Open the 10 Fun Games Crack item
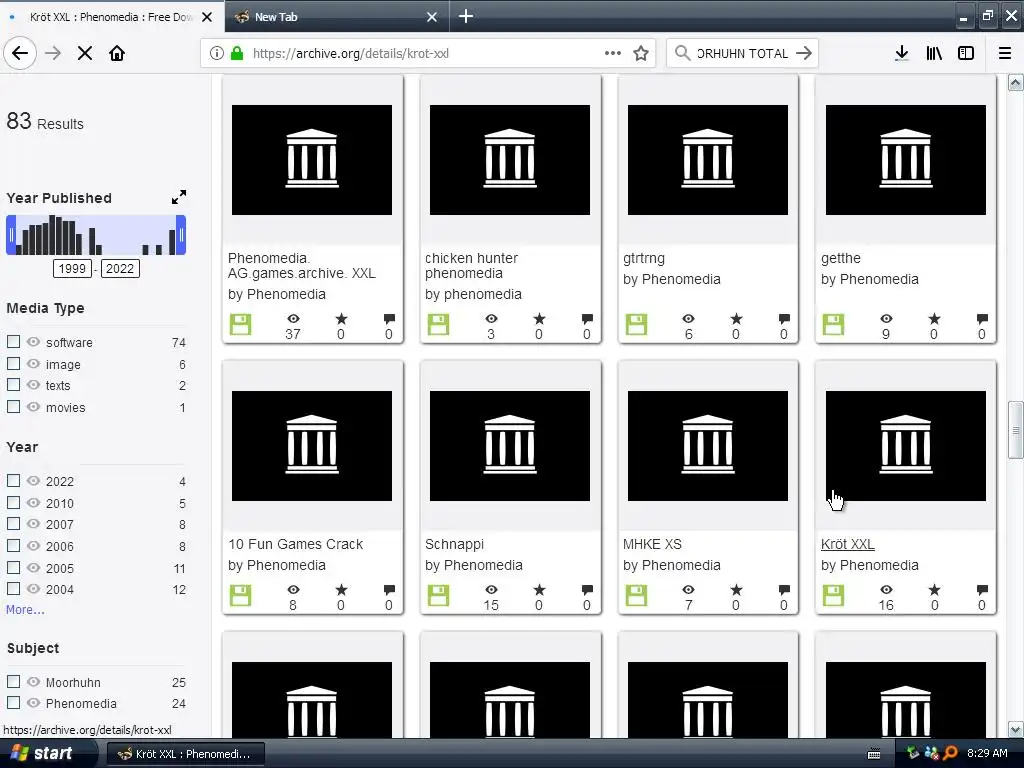1024x768 pixels. pyautogui.click(x=295, y=544)
